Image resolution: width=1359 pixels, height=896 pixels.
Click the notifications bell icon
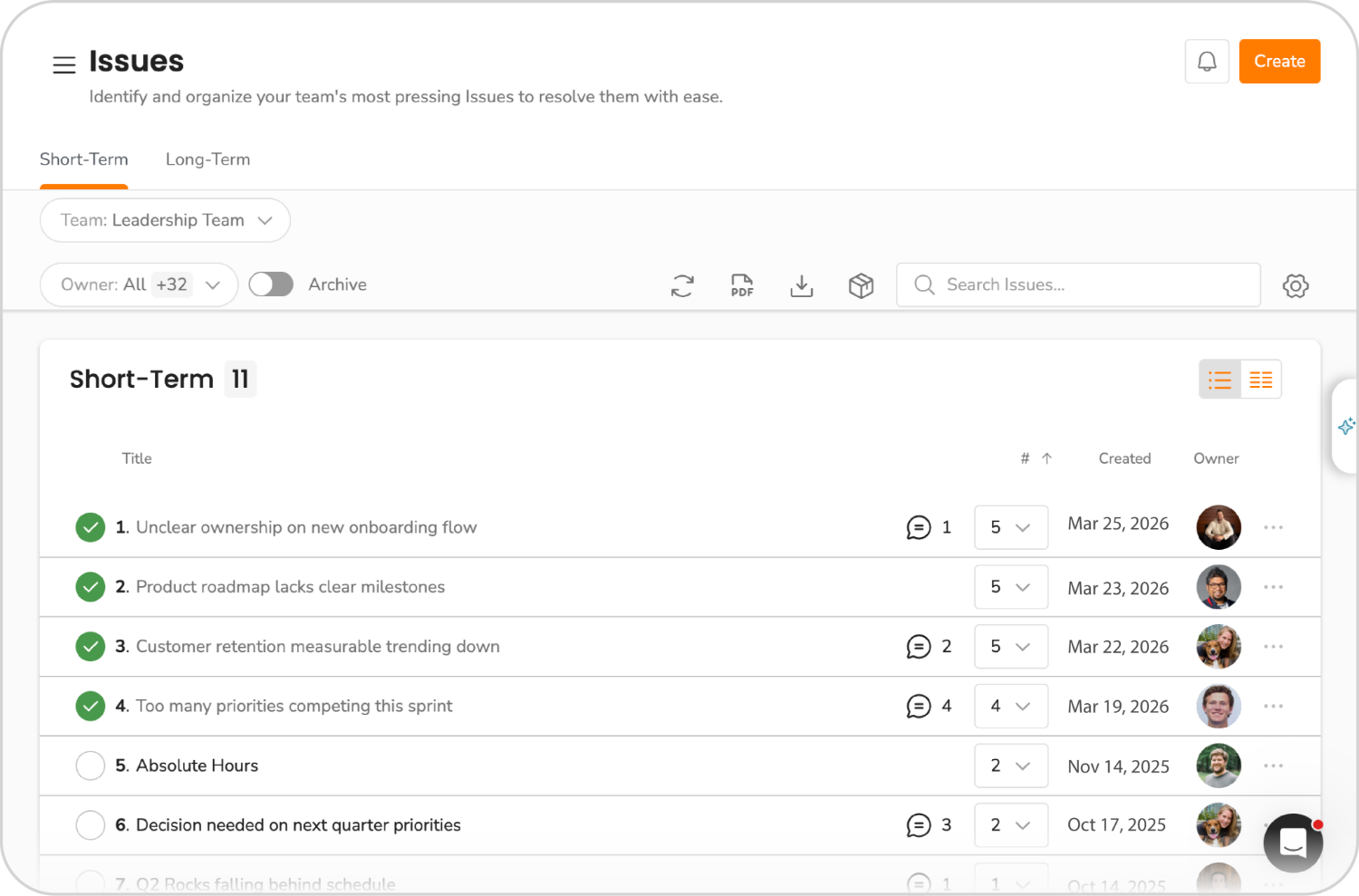[1207, 61]
